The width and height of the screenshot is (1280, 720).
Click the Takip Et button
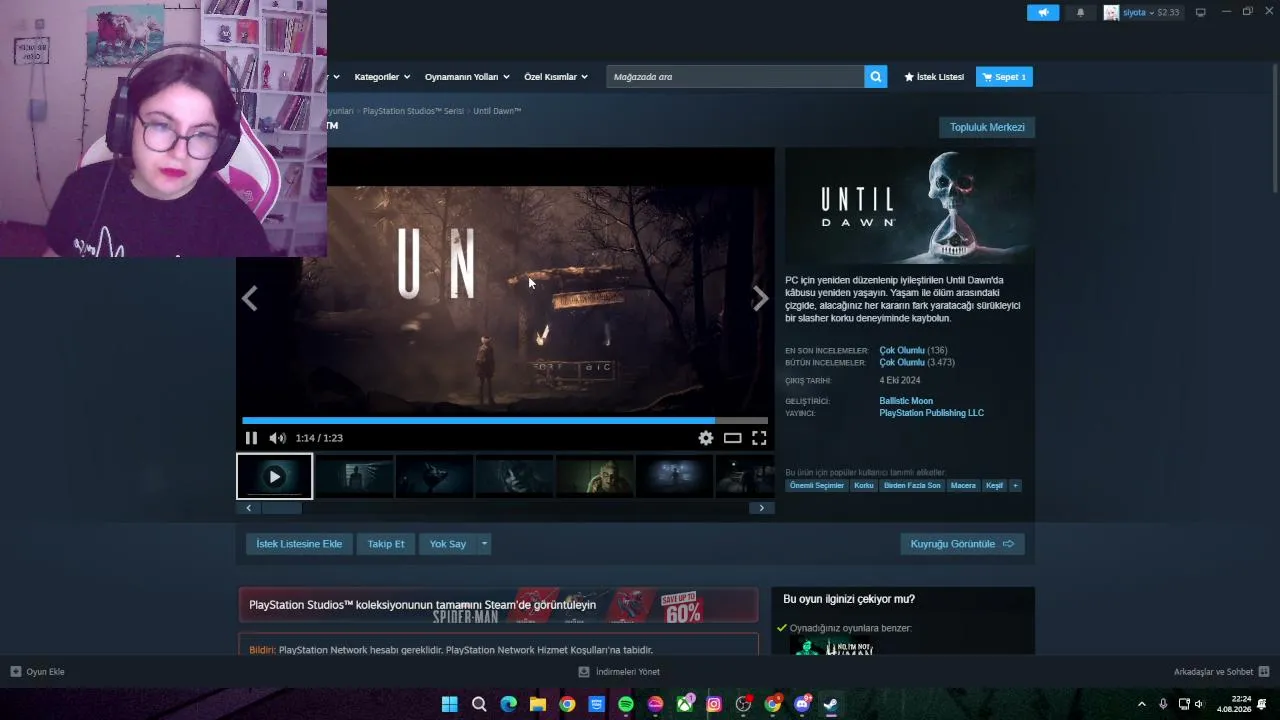coord(386,544)
